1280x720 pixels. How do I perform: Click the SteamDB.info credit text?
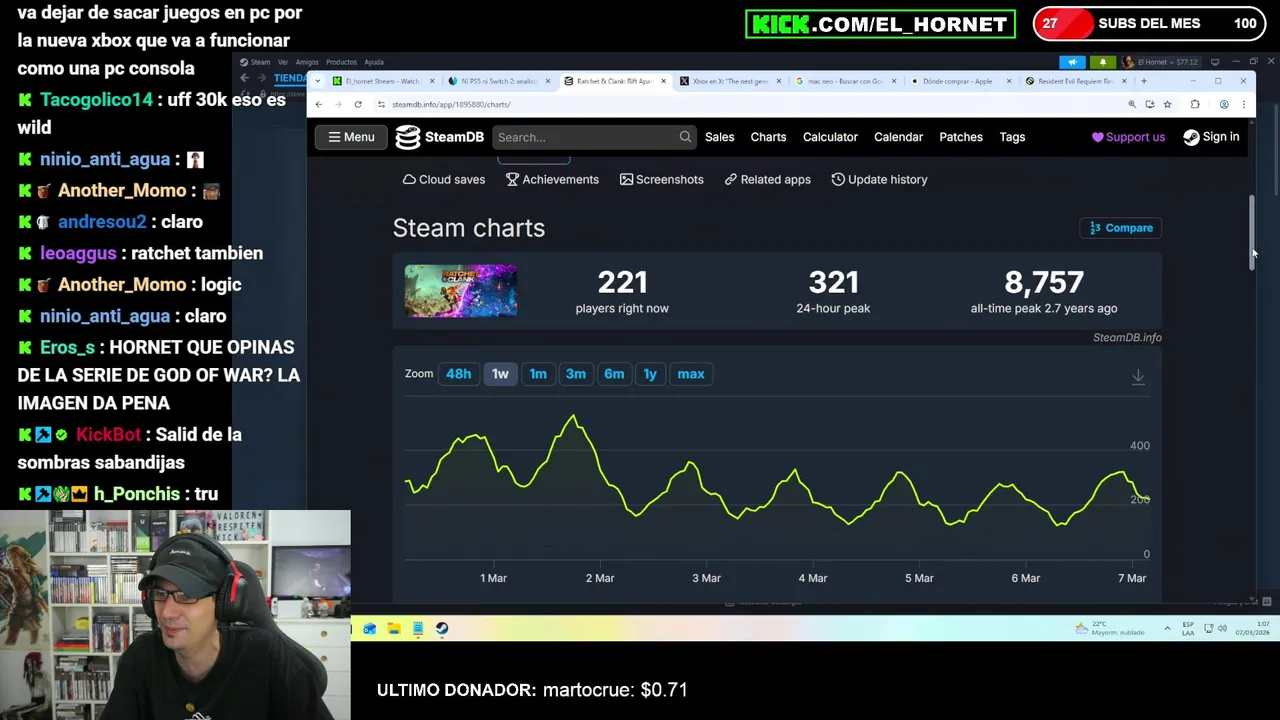1127,338
